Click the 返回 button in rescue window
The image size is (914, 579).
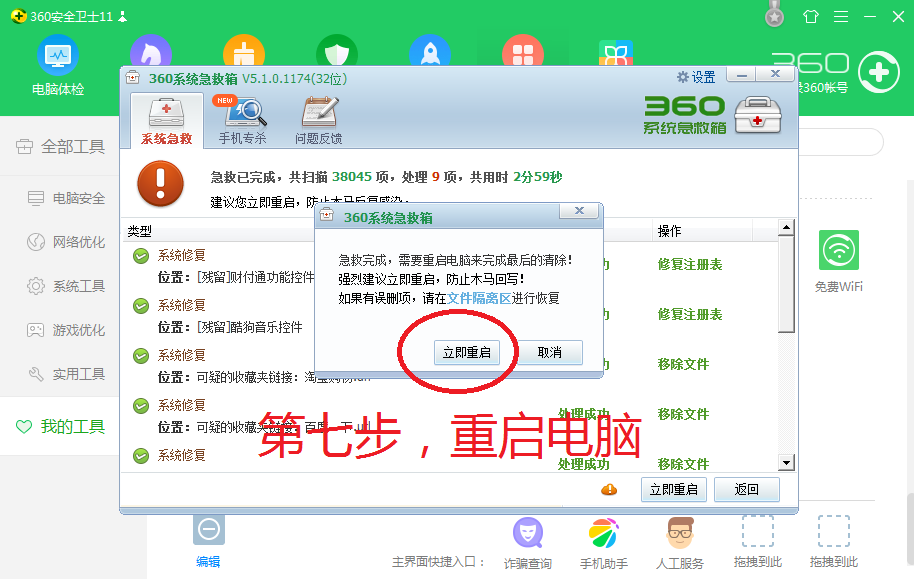(746, 489)
